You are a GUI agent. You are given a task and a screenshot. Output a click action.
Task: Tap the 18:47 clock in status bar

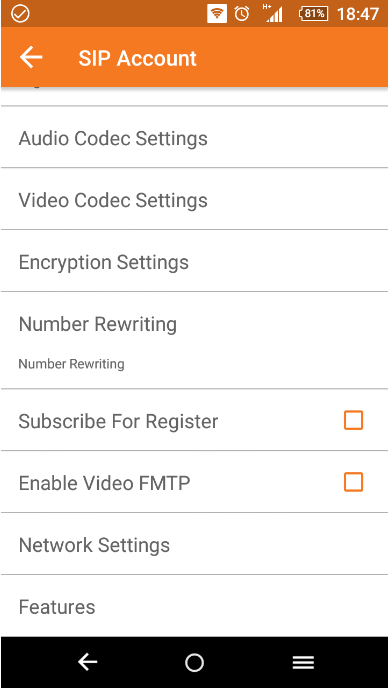click(x=357, y=14)
